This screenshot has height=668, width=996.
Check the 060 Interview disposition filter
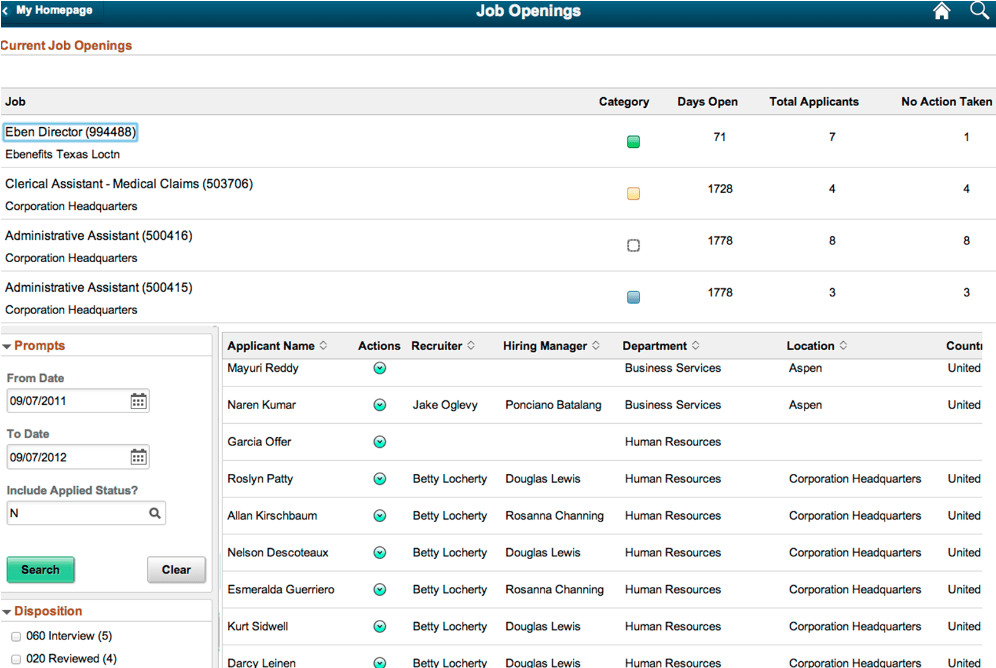click(16, 635)
